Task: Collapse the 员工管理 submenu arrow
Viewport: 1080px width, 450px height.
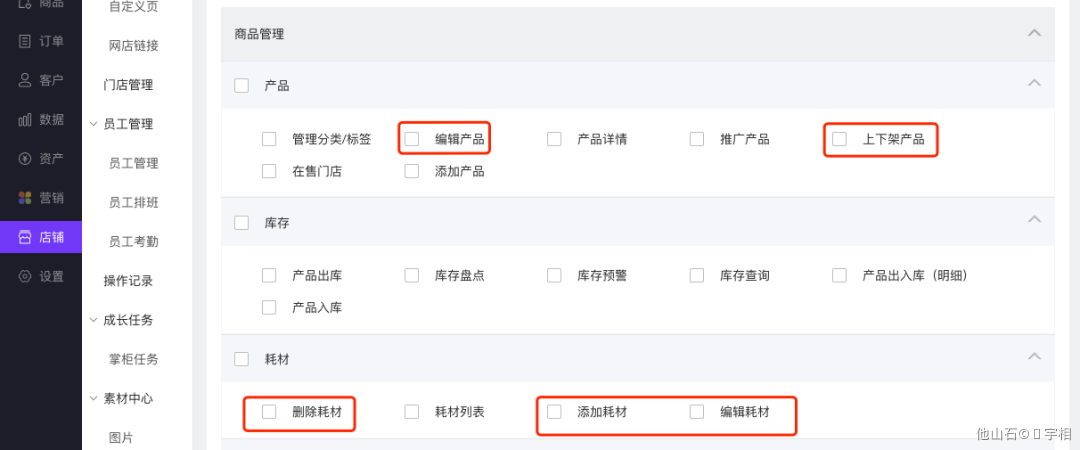Action: pyautogui.click(x=94, y=124)
